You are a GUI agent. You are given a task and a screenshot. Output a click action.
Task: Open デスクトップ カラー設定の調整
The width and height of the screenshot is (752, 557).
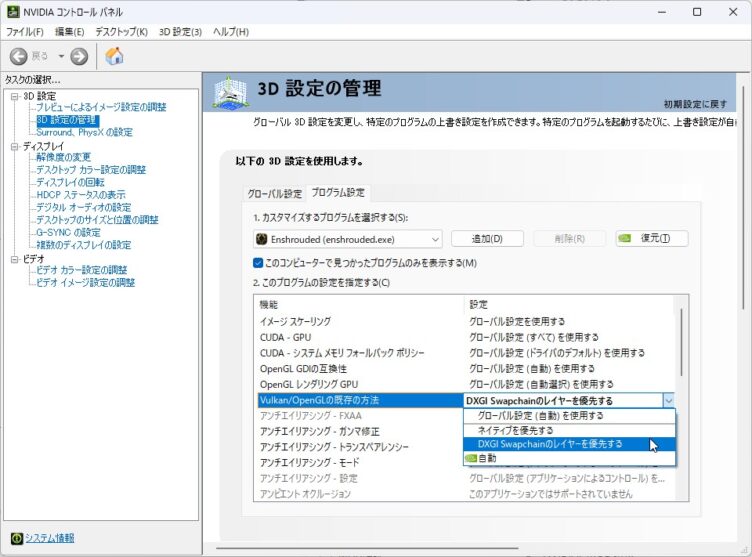91,170
